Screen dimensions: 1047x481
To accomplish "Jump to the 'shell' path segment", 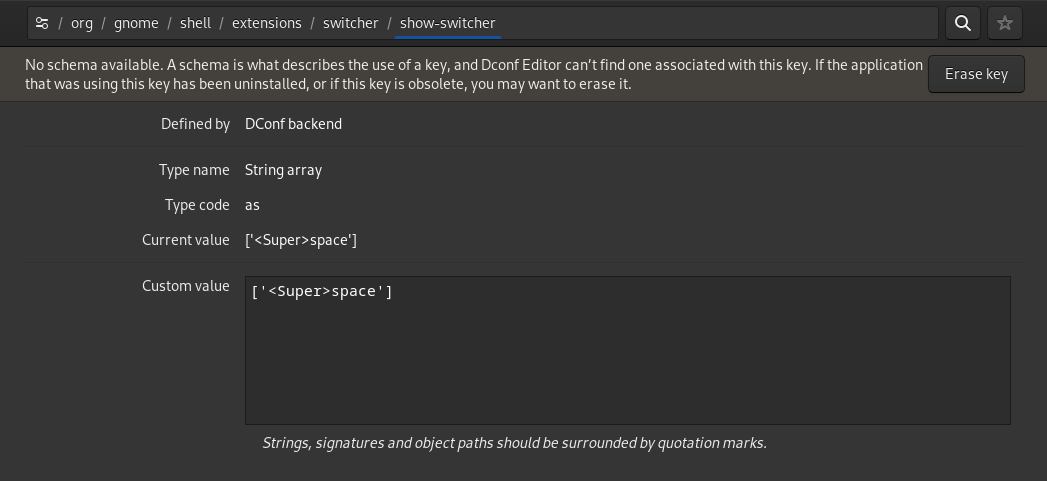I will pyautogui.click(x=195, y=23).
